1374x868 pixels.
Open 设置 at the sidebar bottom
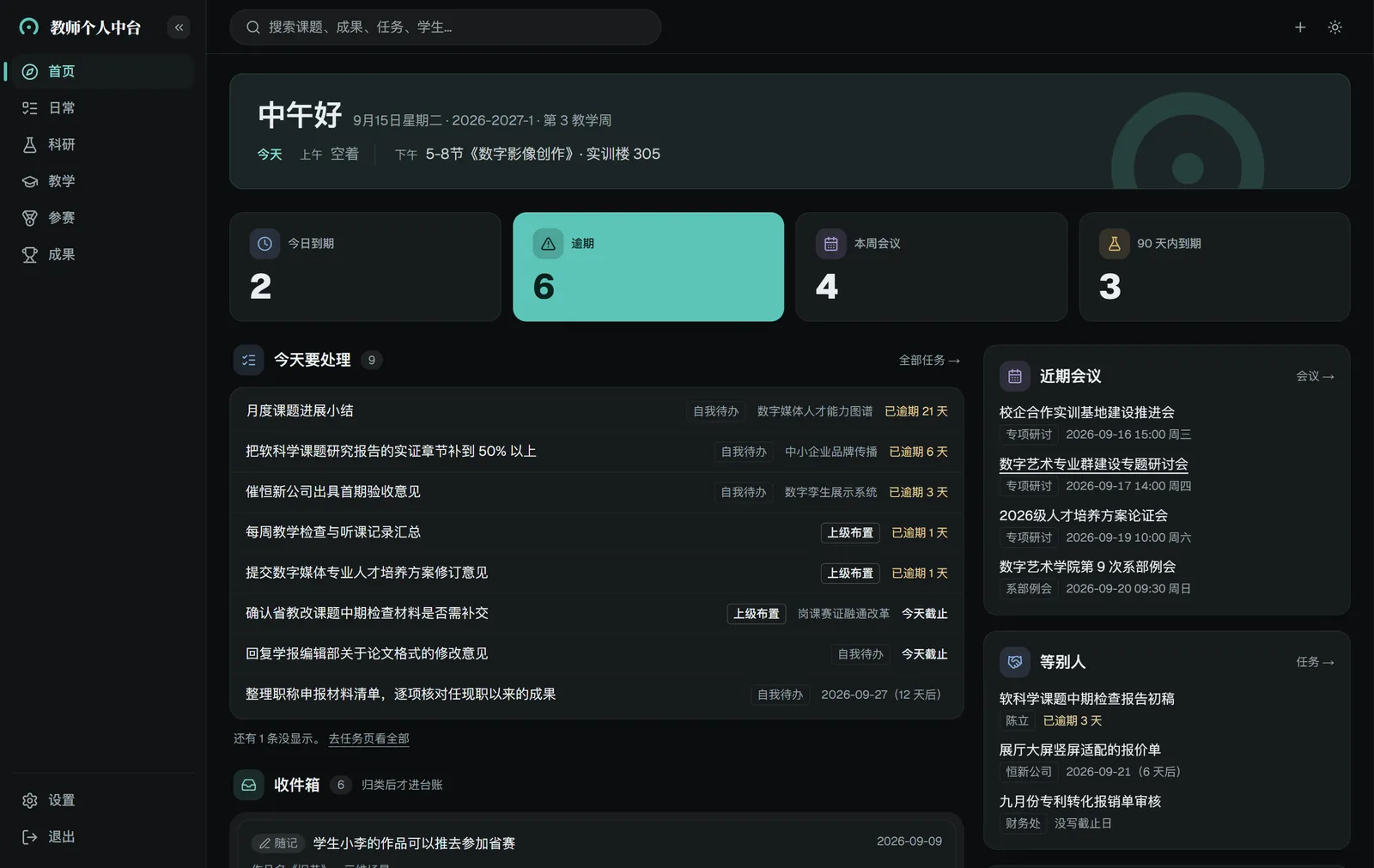click(102, 800)
